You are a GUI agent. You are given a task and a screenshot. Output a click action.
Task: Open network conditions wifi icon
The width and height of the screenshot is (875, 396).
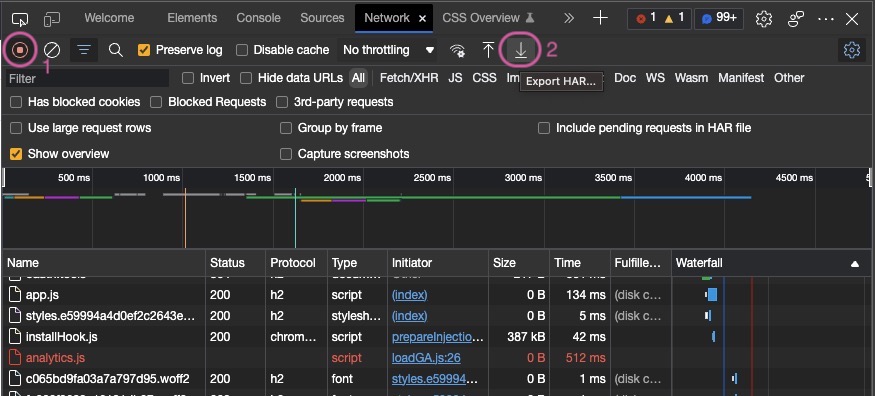[458, 50]
